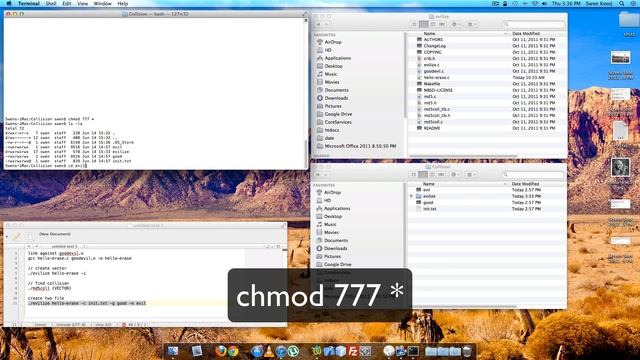The width and height of the screenshot is (640, 360).
Task: Switch evilize Finder to icon view
Action: pyautogui.click(x=414, y=24)
